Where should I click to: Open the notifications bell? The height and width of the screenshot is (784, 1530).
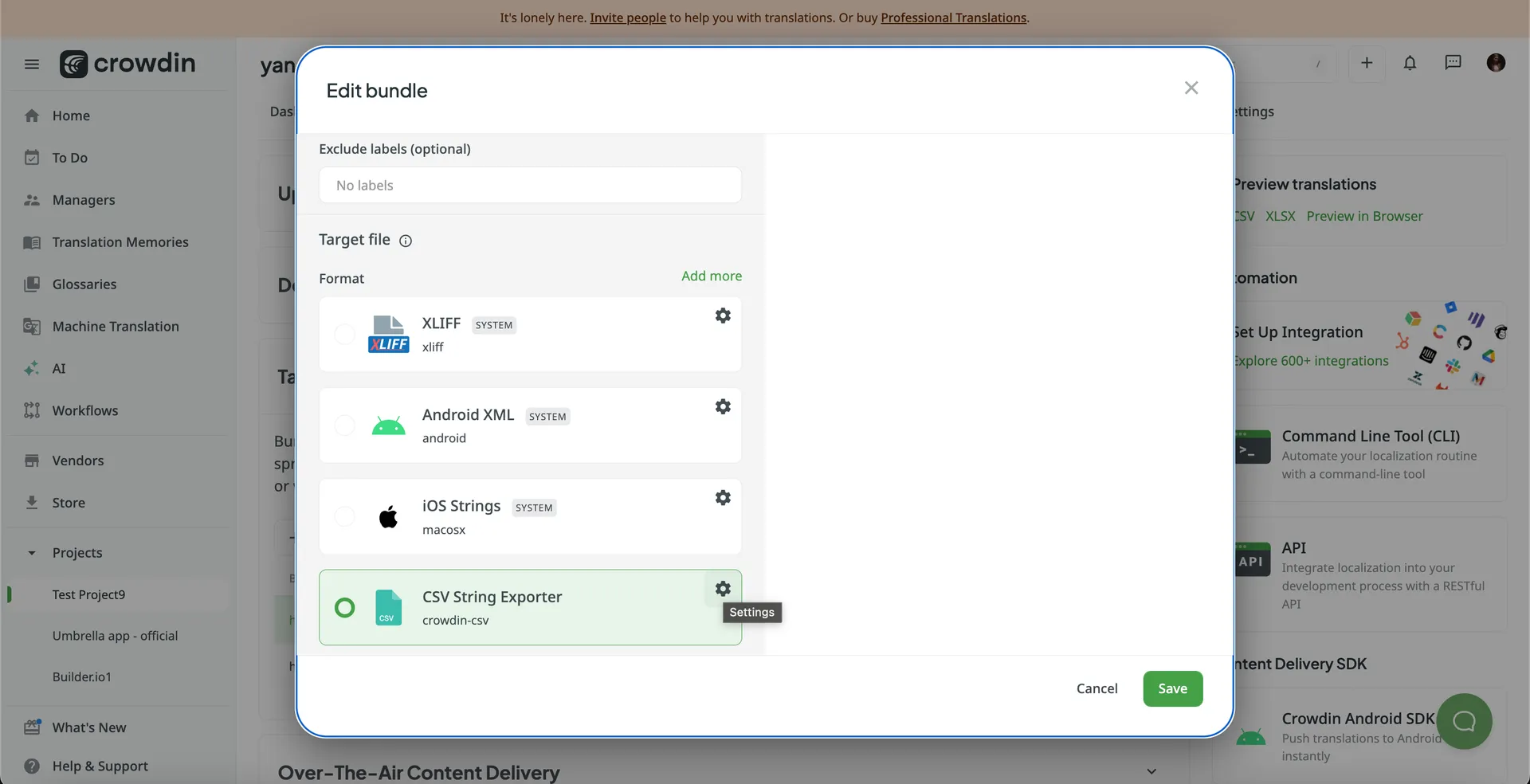coord(1410,63)
